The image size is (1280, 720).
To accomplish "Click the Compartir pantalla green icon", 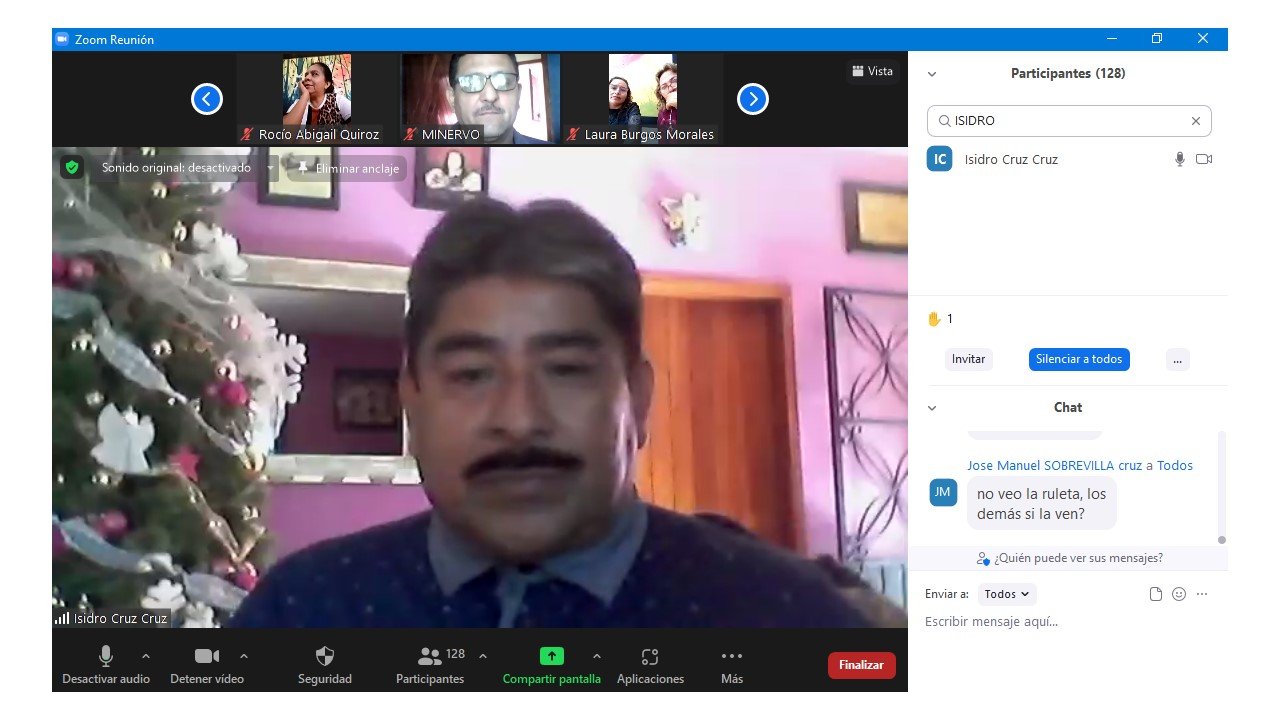I will pos(552,657).
